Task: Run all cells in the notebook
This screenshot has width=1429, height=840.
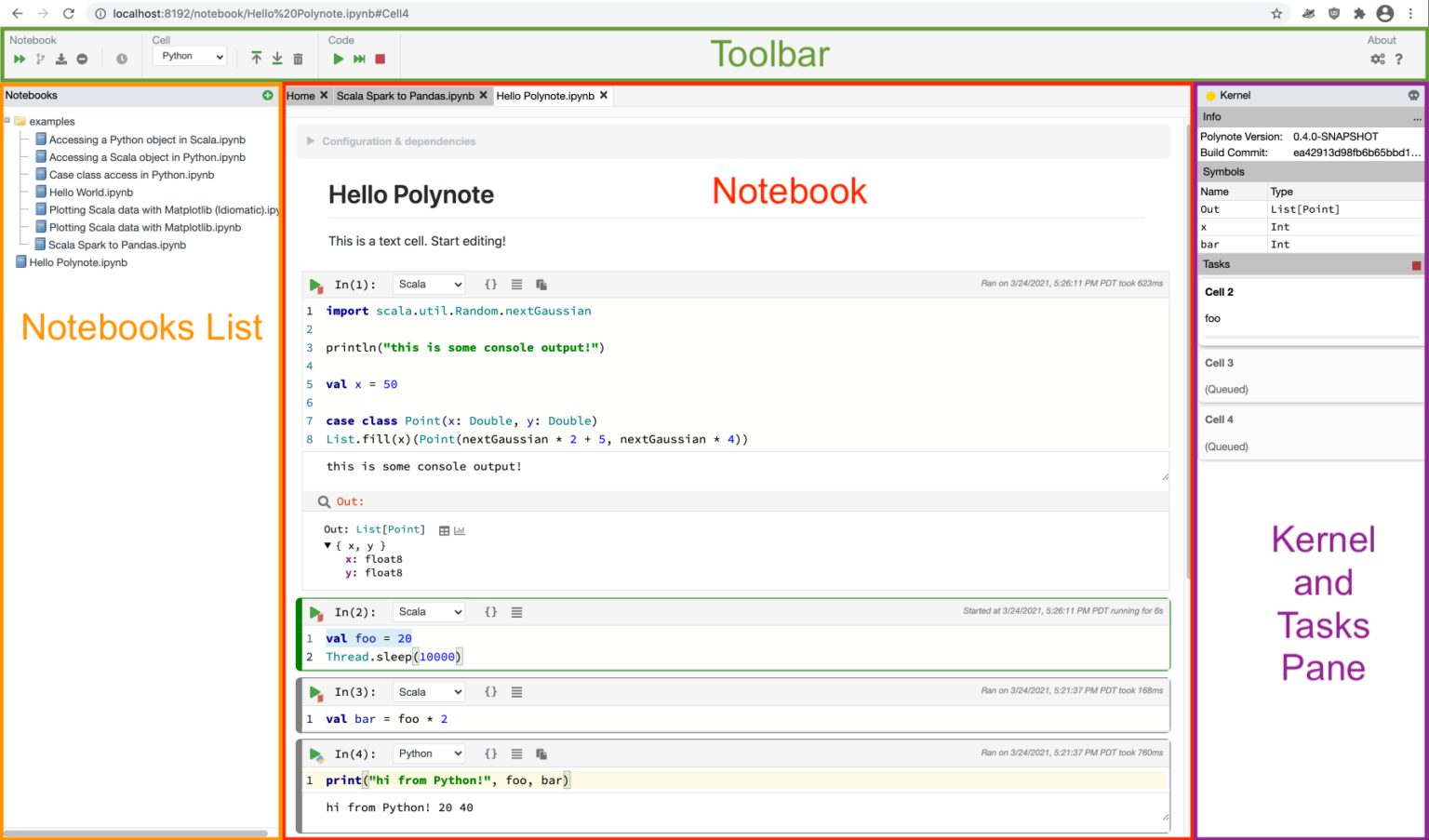Action: [x=19, y=58]
